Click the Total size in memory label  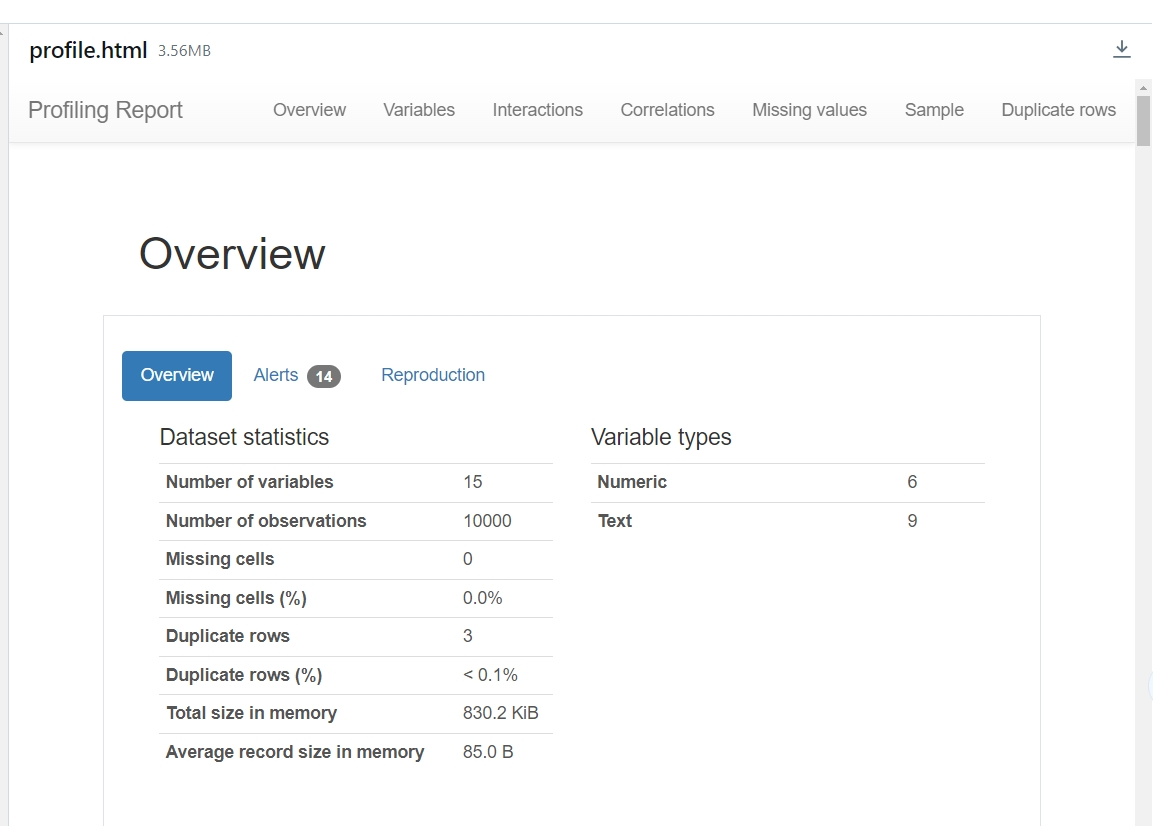(x=251, y=713)
